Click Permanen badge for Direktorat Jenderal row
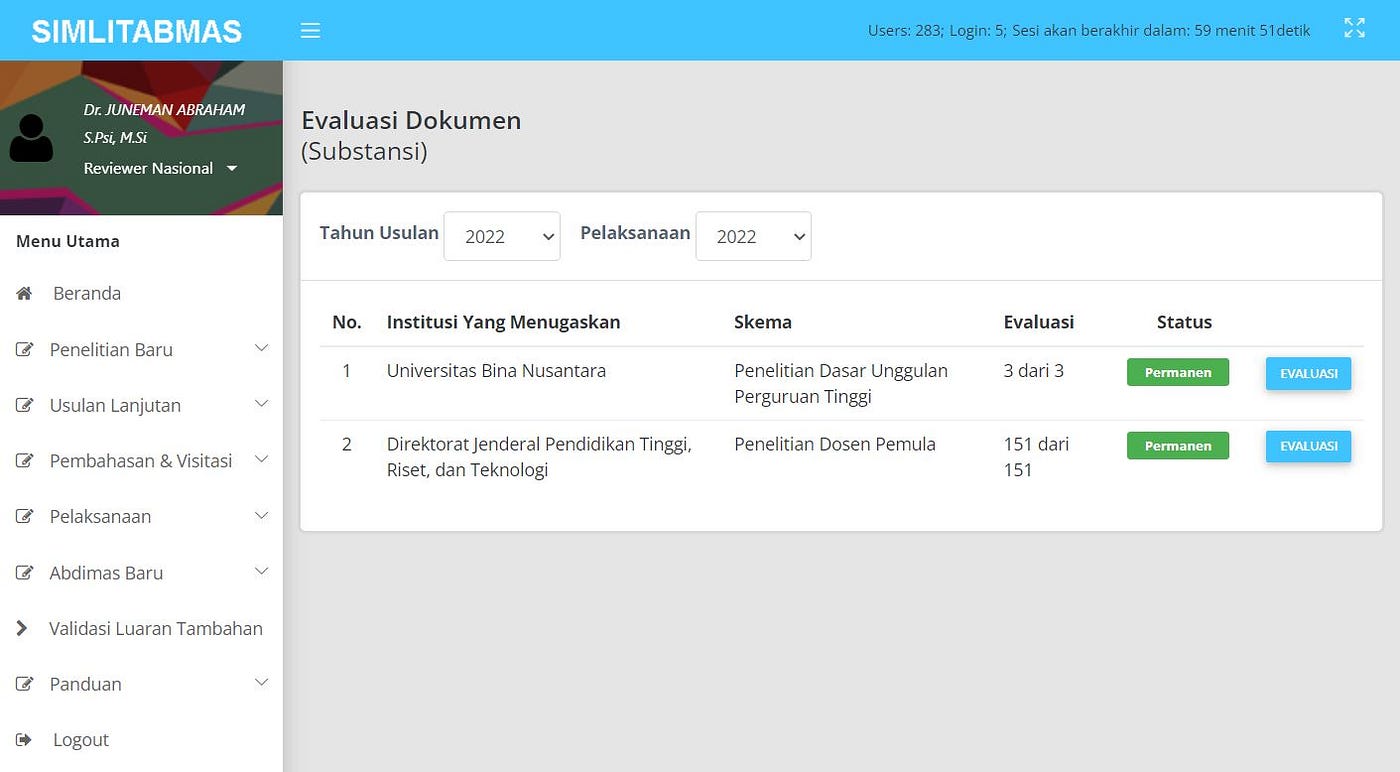1400x772 pixels. (1178, 446)
